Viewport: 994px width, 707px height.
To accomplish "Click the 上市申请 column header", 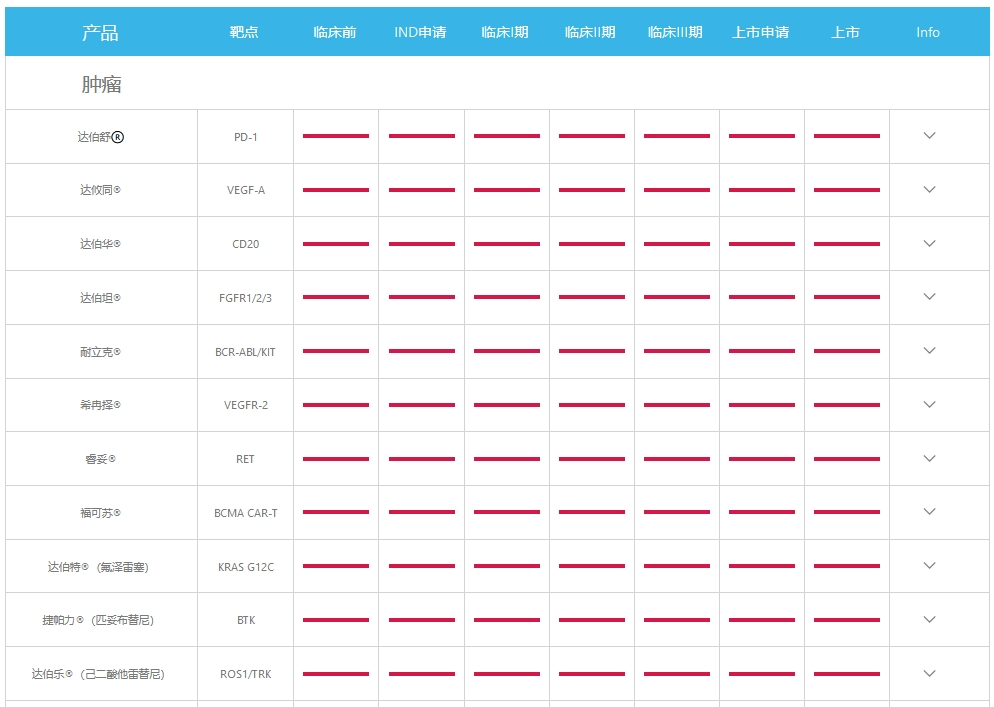I will coord(760,33).
